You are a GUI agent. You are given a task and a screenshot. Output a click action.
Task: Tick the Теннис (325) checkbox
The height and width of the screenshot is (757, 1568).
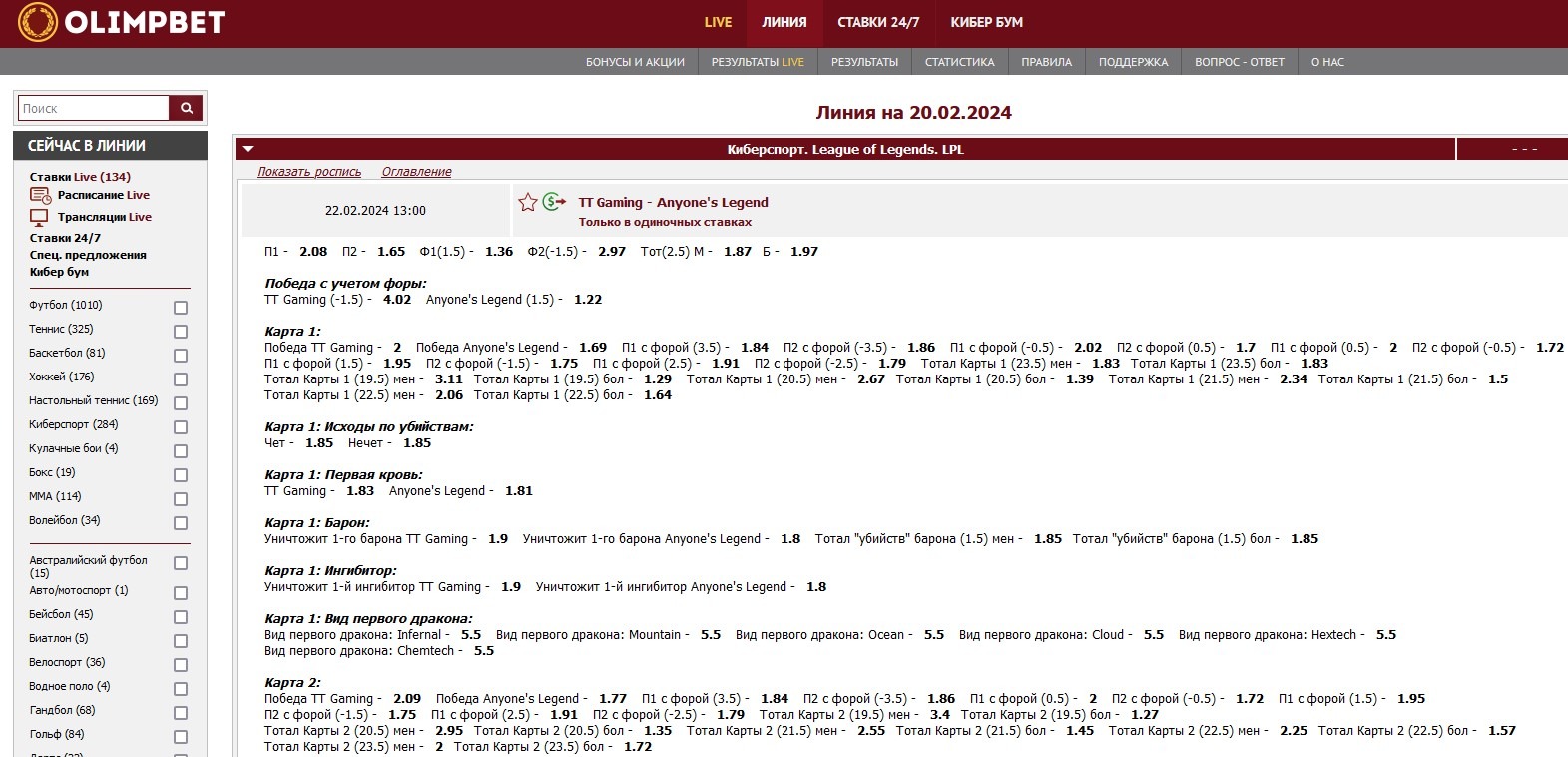point(181,332)
